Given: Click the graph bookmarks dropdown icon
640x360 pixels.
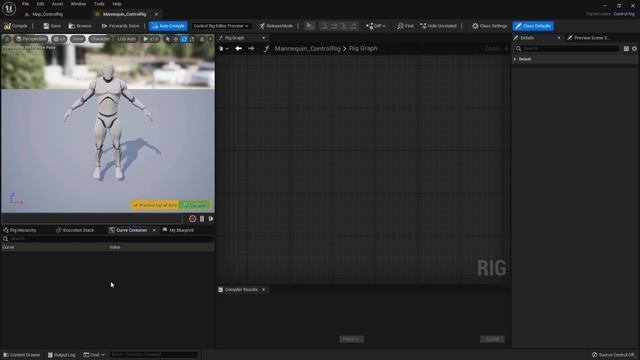Looking at the screenshot, I should pyautogui.click(x=223, y=49).
